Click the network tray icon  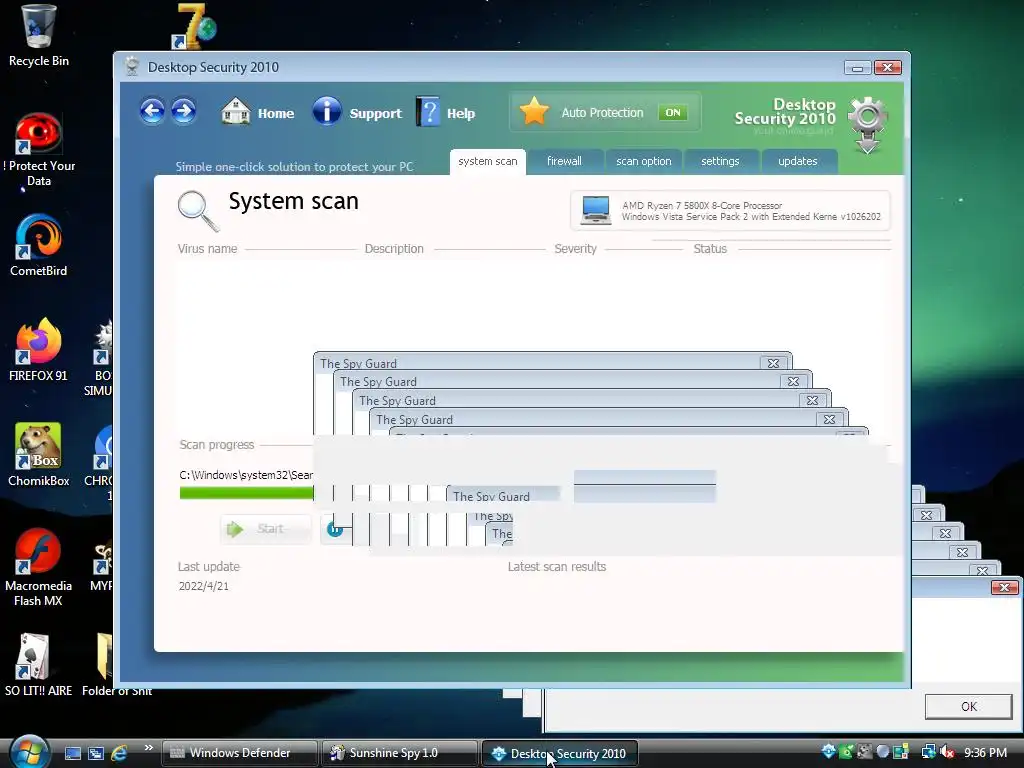click(928, 752)
